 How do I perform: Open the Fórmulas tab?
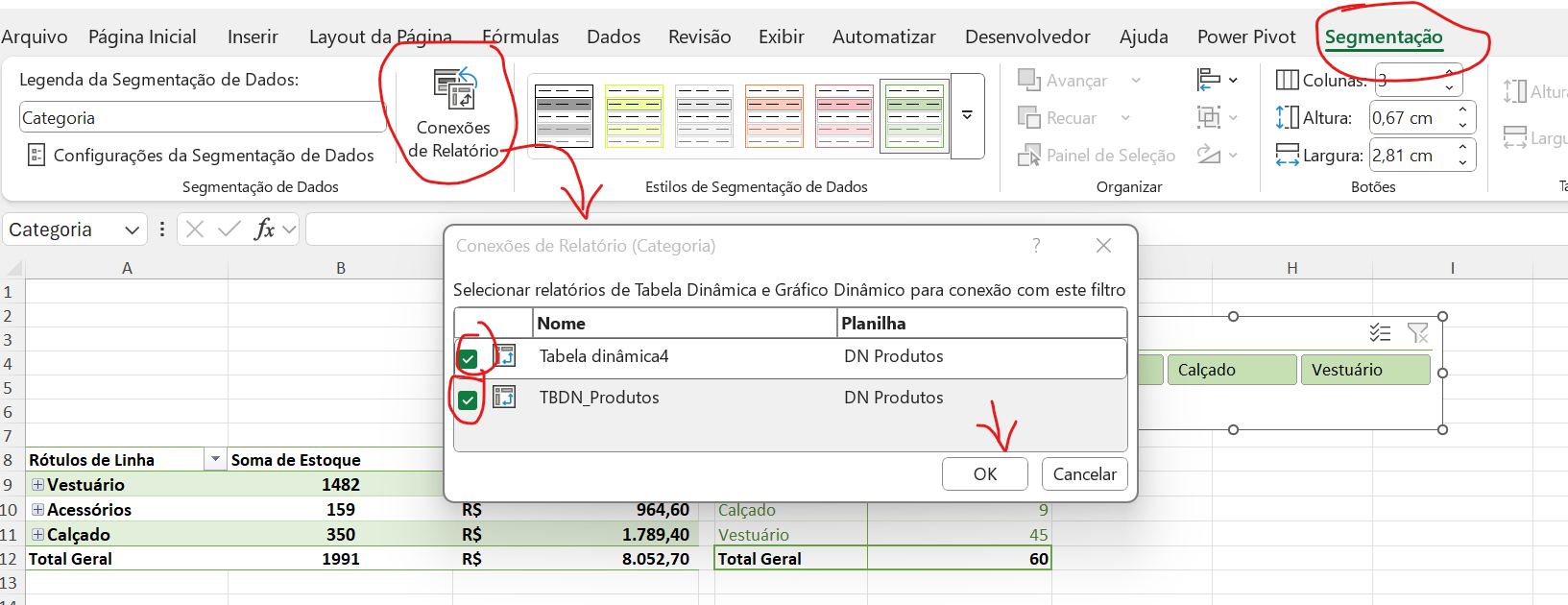pyautogui.click(x=520, y=36)
